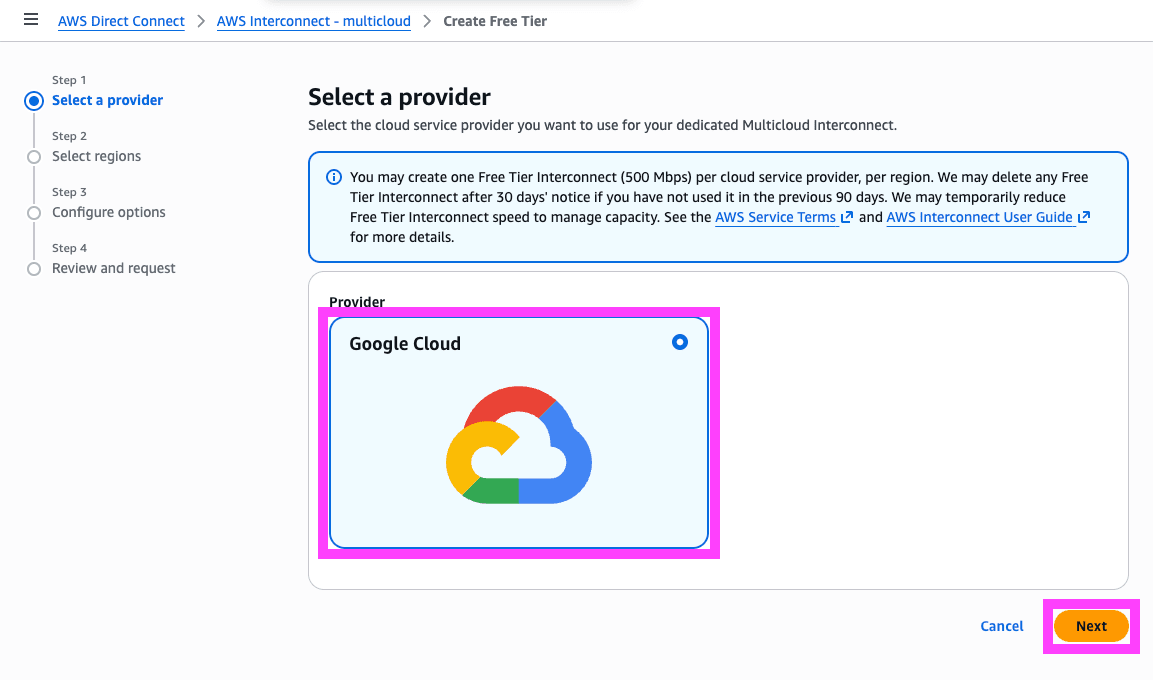The height and width of the screenshot is (680, 1153).
Task: Click Next to proceed to regions
Action: [x=1091, y=626]
